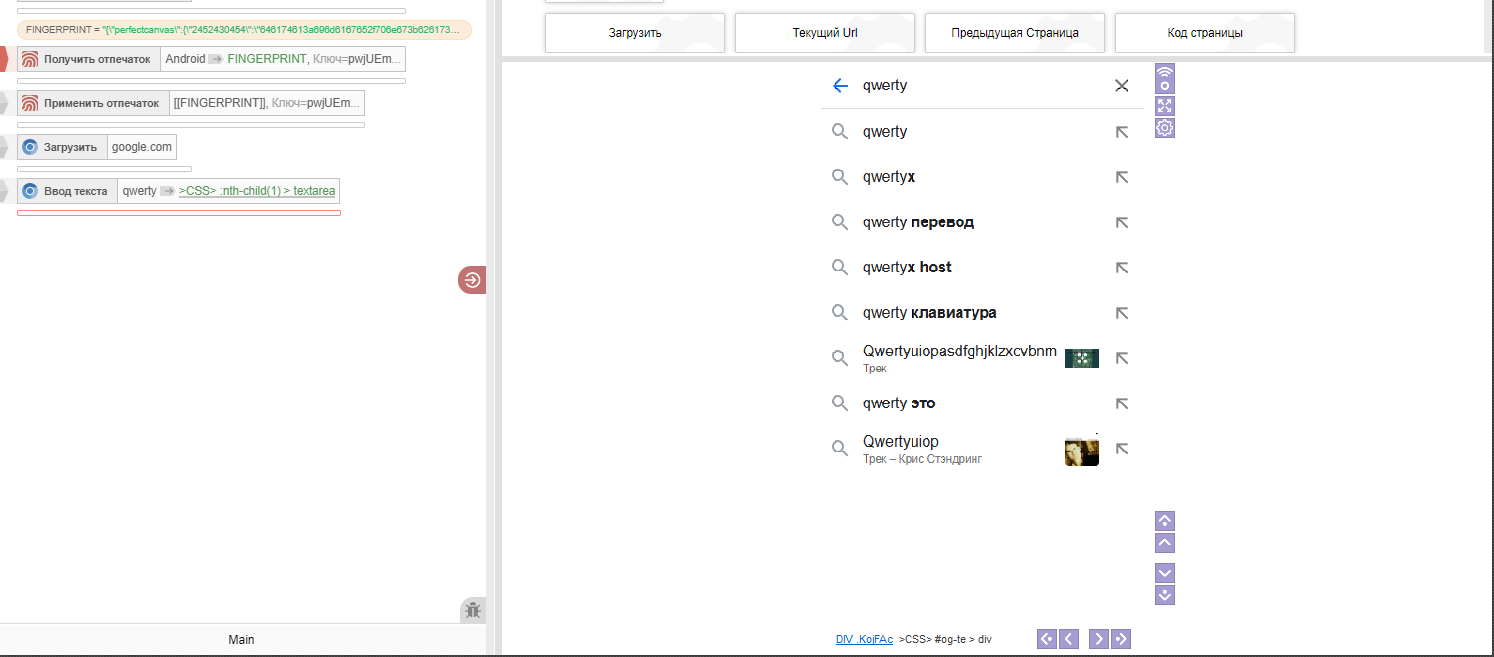This screenshot has height=657, width=1494.
Task: Click the fullscreen expand arrows icon
Action: pyautogui.click(x=1165, y=105)
